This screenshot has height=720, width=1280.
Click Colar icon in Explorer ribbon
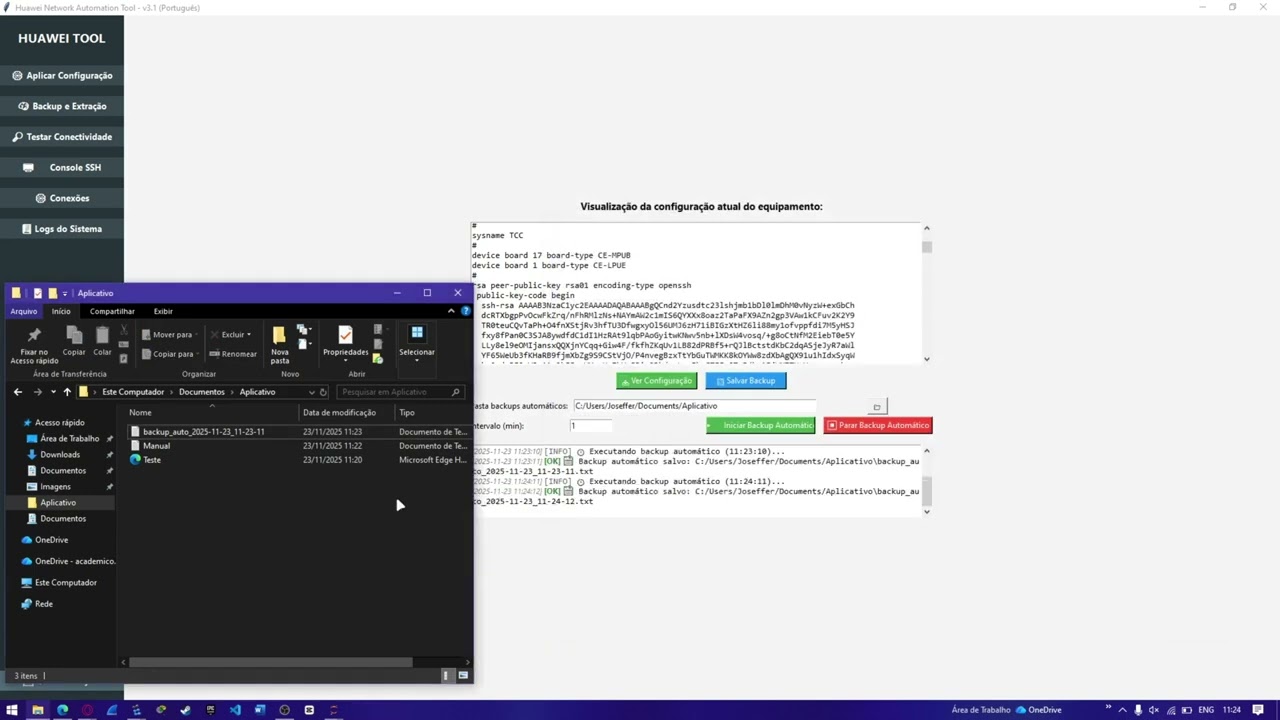[x=102, y=334]
